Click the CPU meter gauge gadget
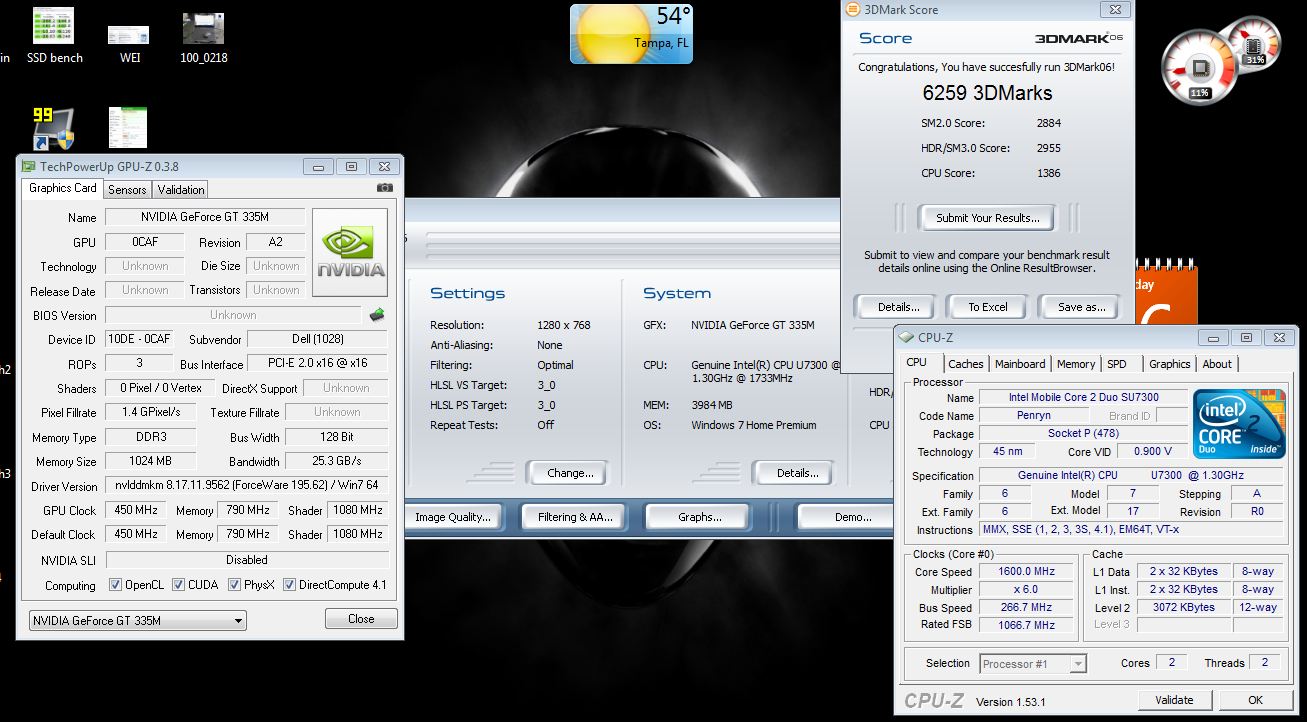 click(x=1199, y=67)
